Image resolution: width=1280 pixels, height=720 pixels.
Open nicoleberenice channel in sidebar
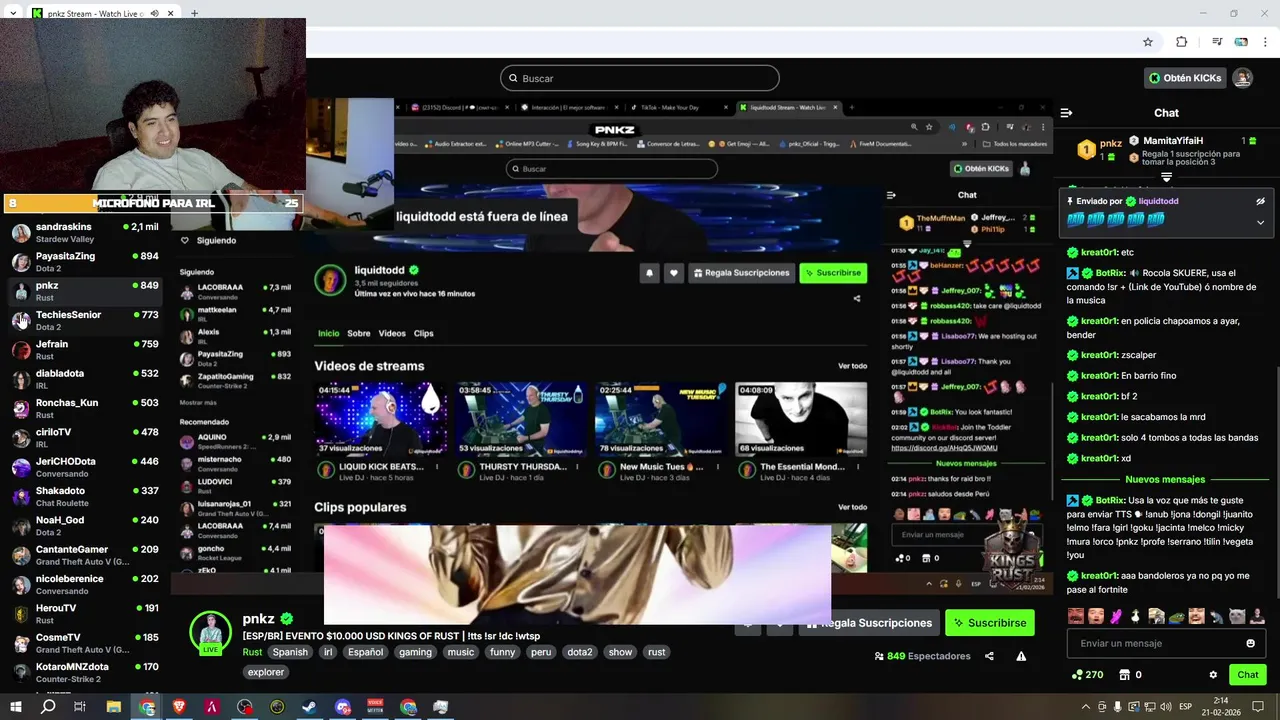point(85,584)
